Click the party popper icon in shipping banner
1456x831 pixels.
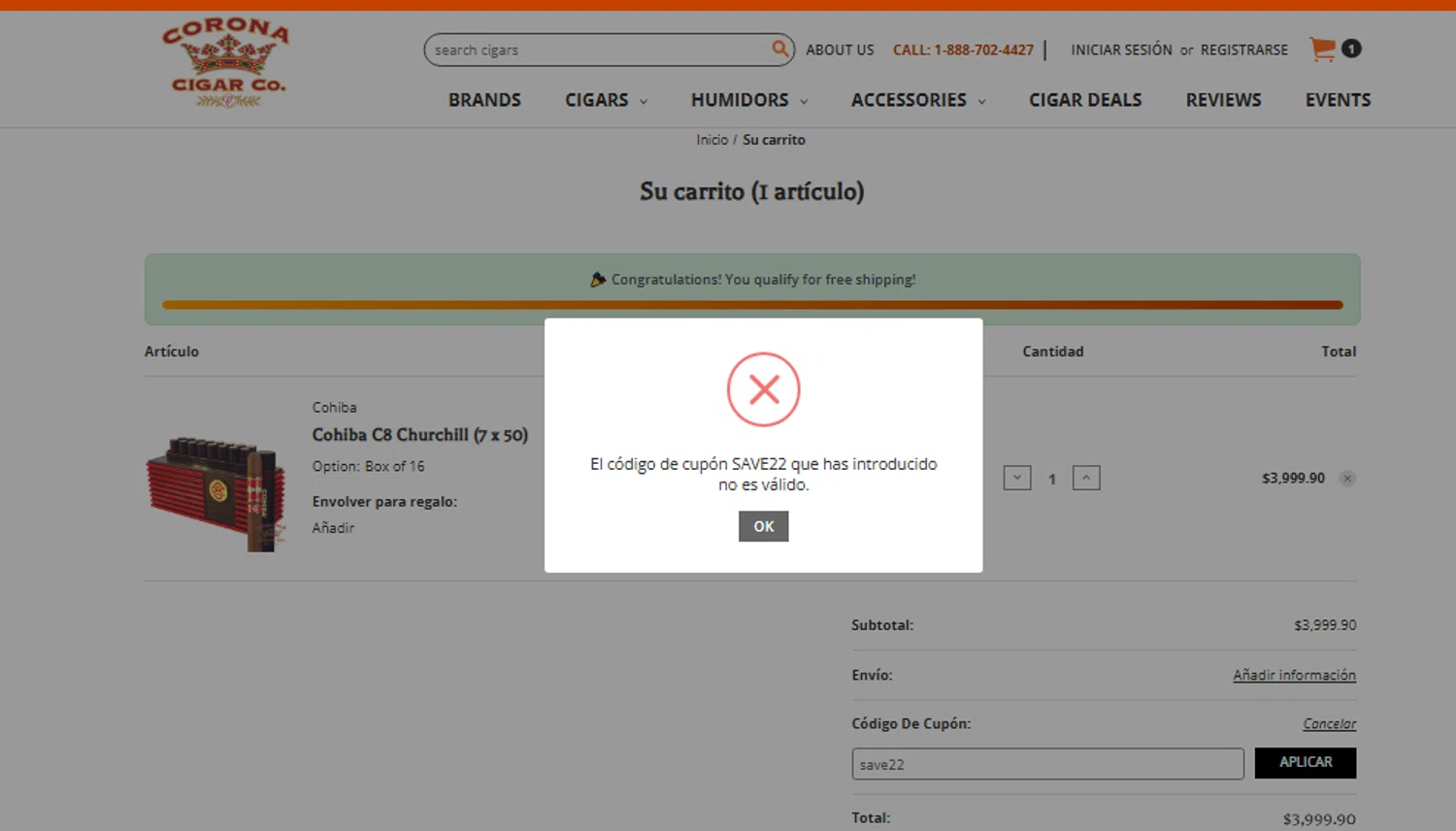[x=598, y=280]
